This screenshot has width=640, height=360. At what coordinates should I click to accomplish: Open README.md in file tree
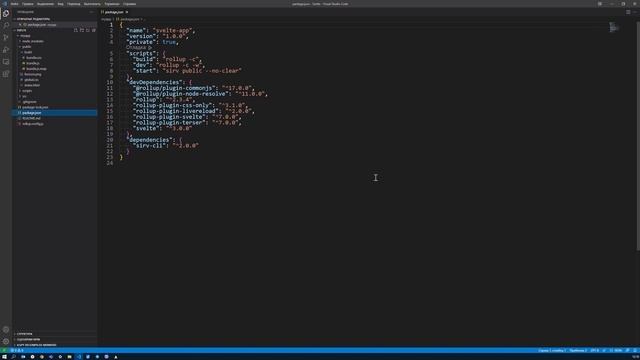click(x=31, y=118)
